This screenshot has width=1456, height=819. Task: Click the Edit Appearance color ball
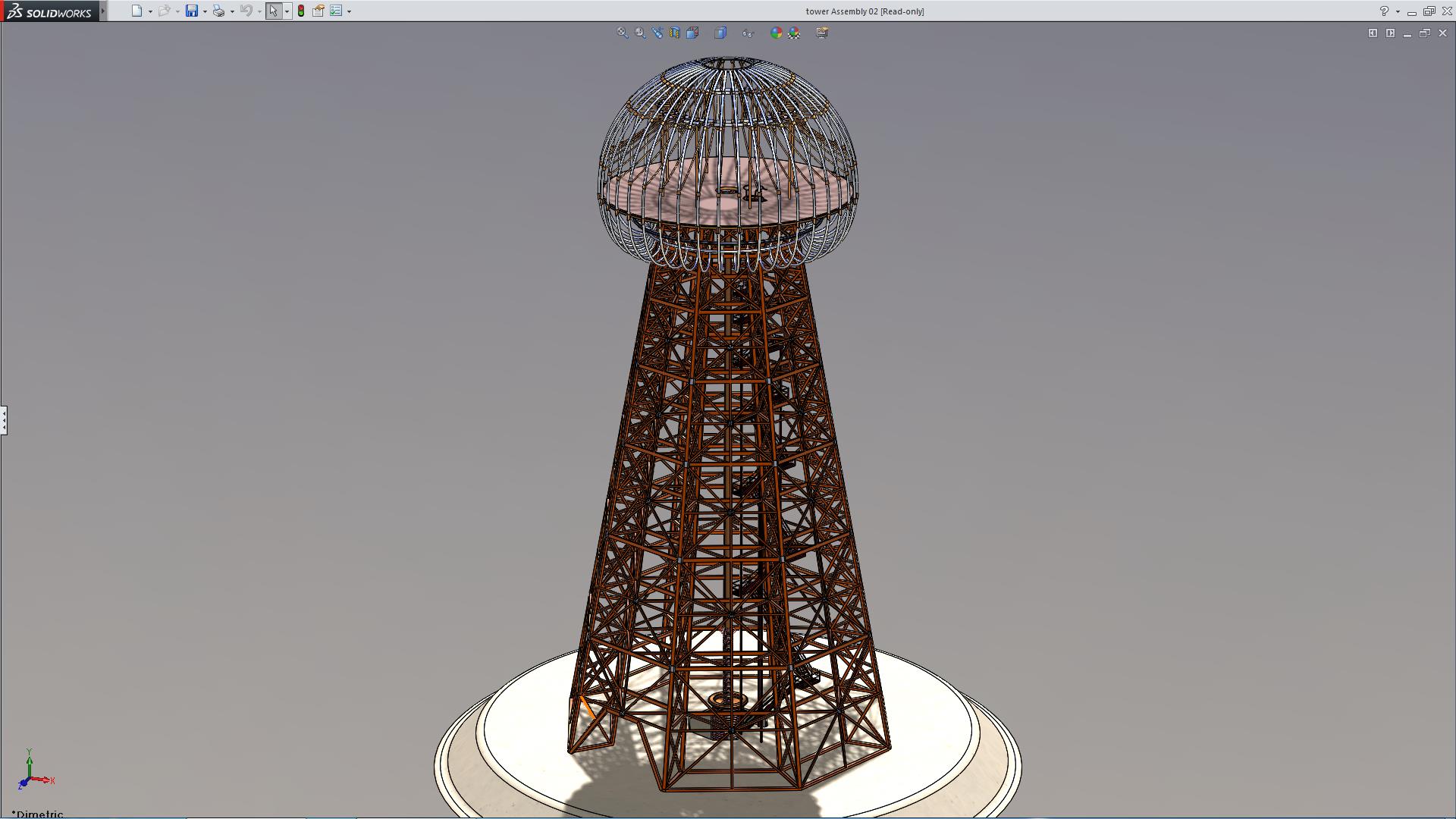(x=776, y=33)
